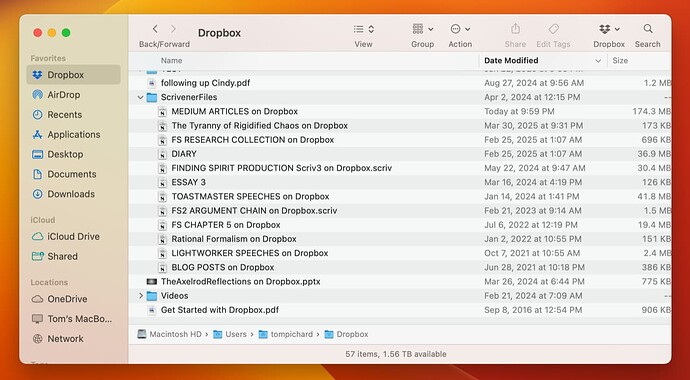690x380 pixels.
Task: Go back with the Back arrow
Action: coord(155,29)
